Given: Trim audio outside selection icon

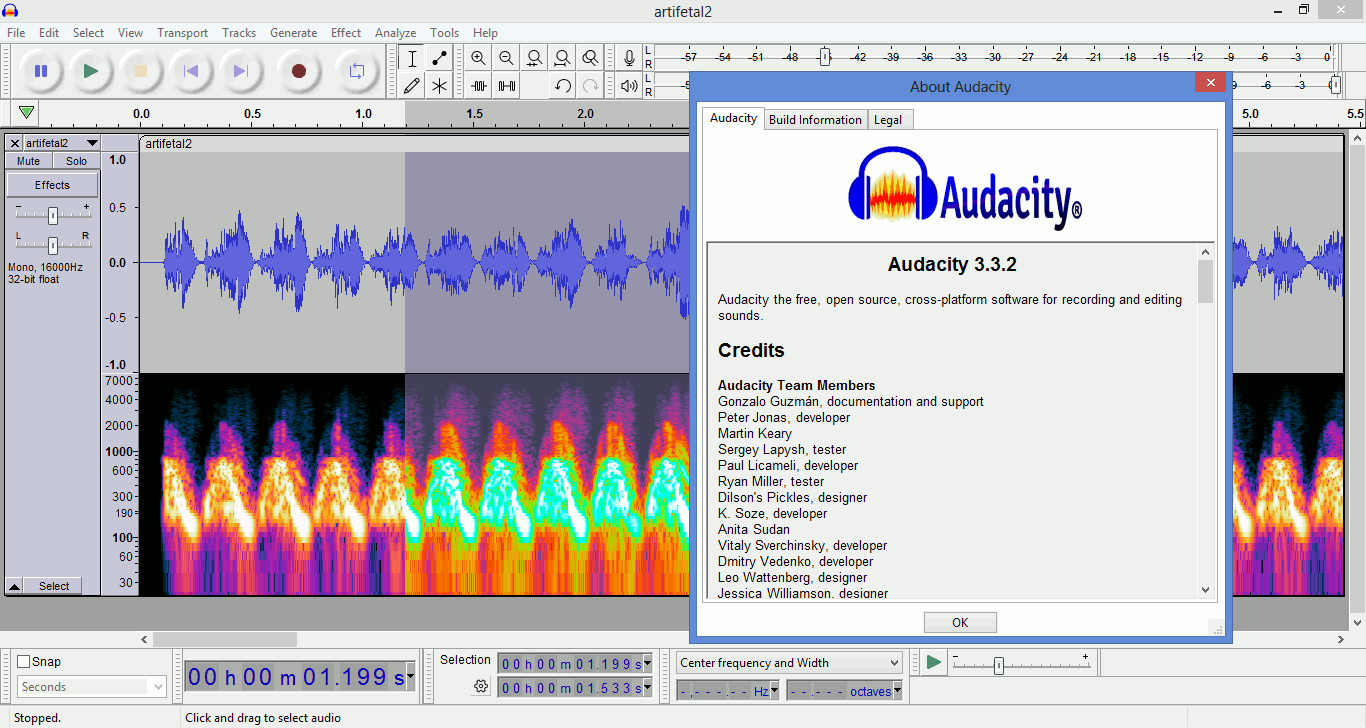Looking at the screenshot, I should click(x=479, y=86).
